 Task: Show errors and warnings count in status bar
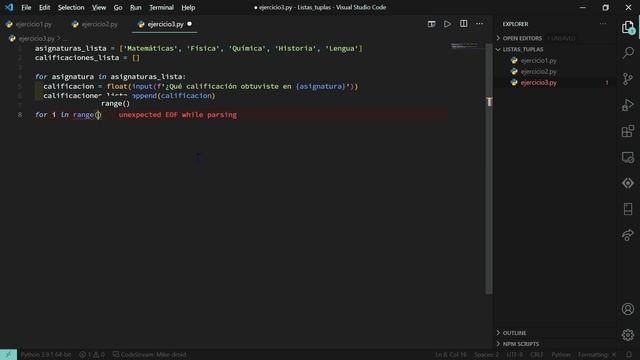tap(92, 354)
